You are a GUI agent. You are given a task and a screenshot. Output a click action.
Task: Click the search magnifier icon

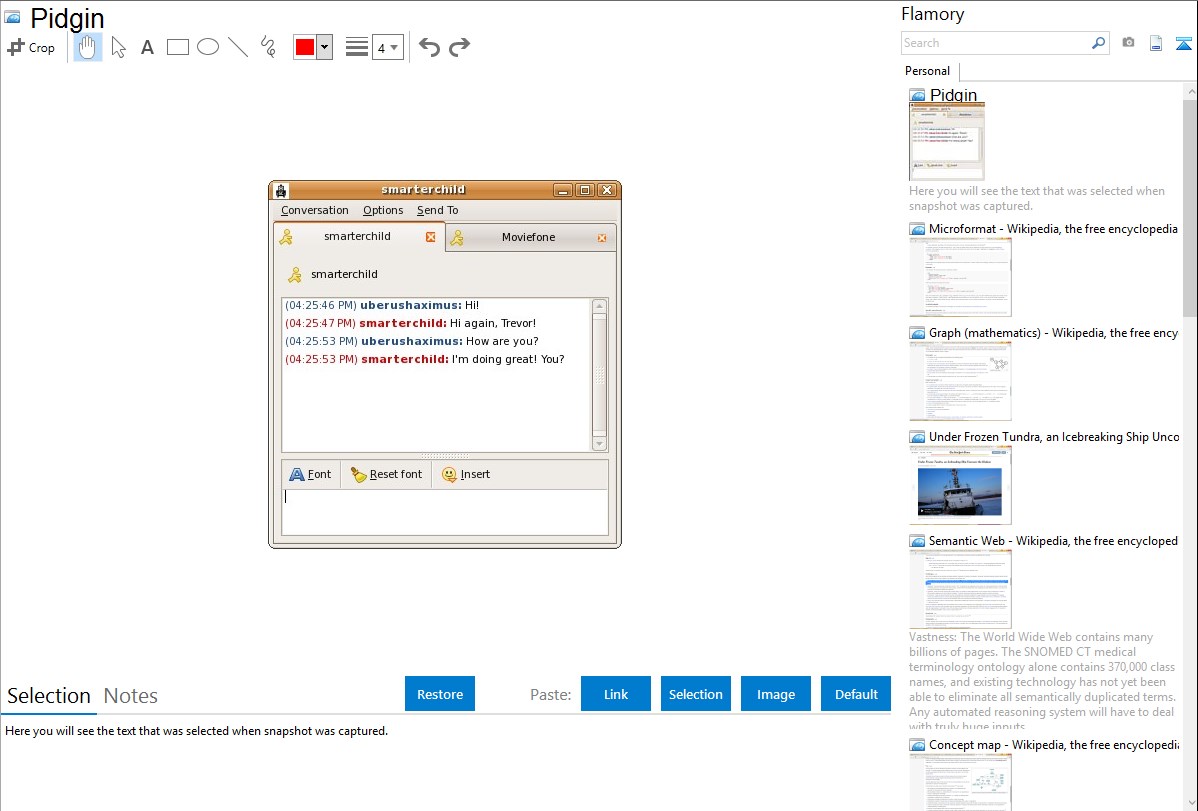point(1099,43)
